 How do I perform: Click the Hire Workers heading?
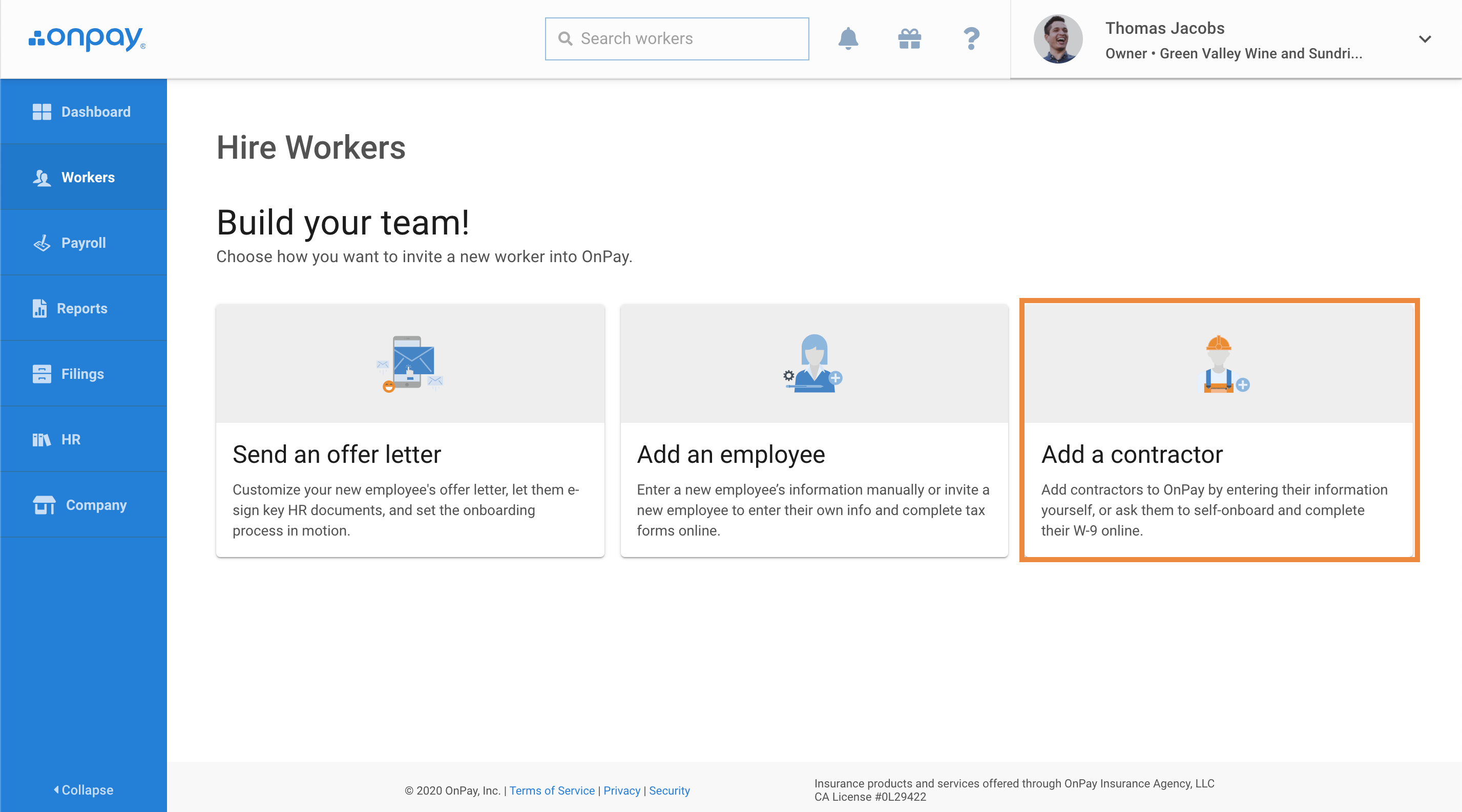point(311,147)
